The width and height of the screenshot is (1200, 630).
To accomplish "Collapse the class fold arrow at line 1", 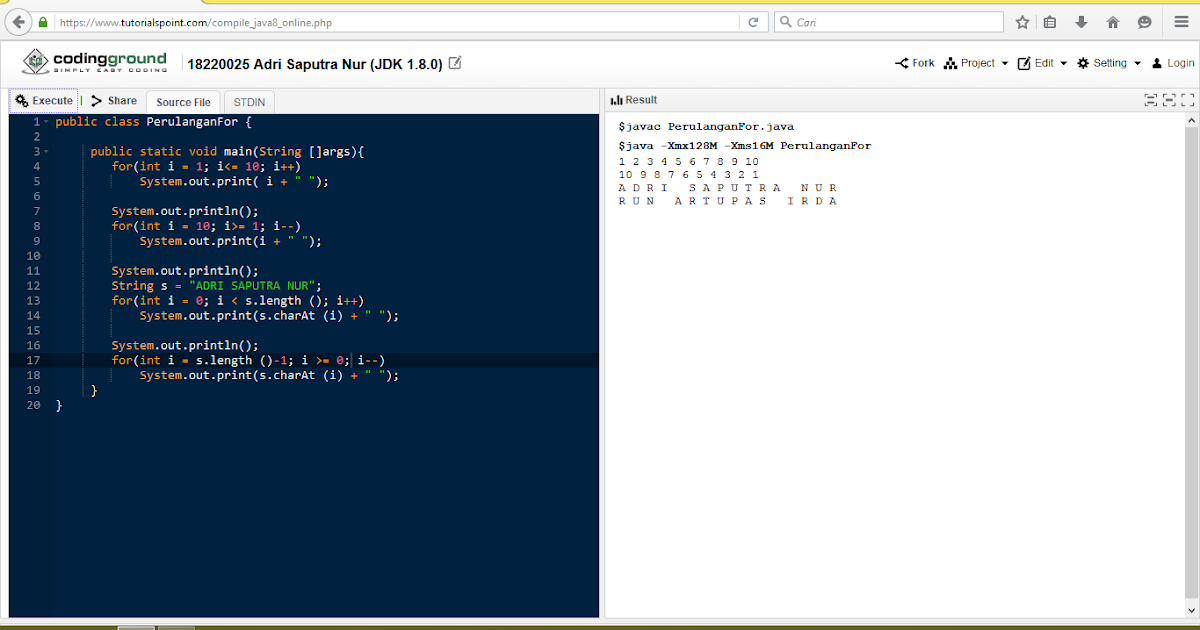I will (x=47, y=122).
